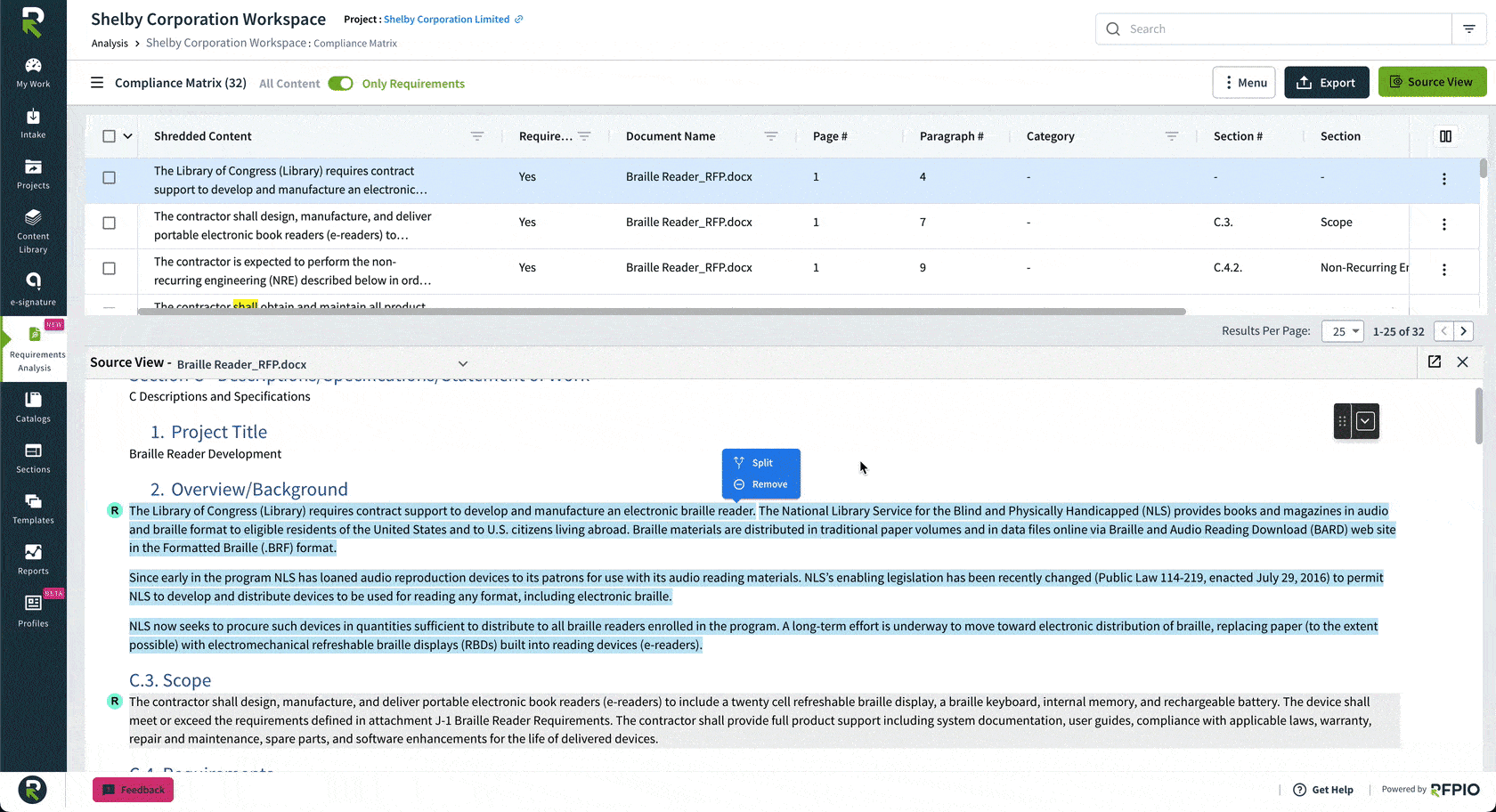Go to Projects in sidebar

[x=33, y=175]
